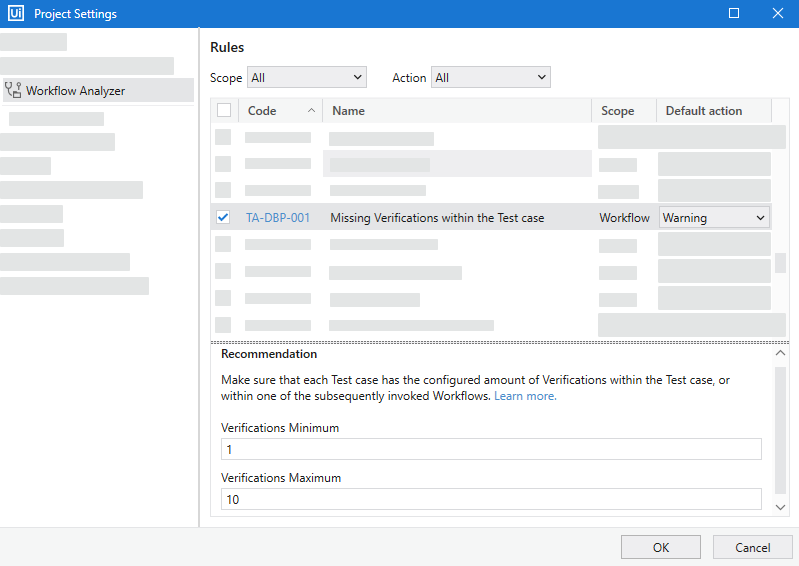Image resolution: width=799 pixels, height=566 pixels.
Task: Open the TA-DBP-001 rule code link
Action: tap(278, 217)
